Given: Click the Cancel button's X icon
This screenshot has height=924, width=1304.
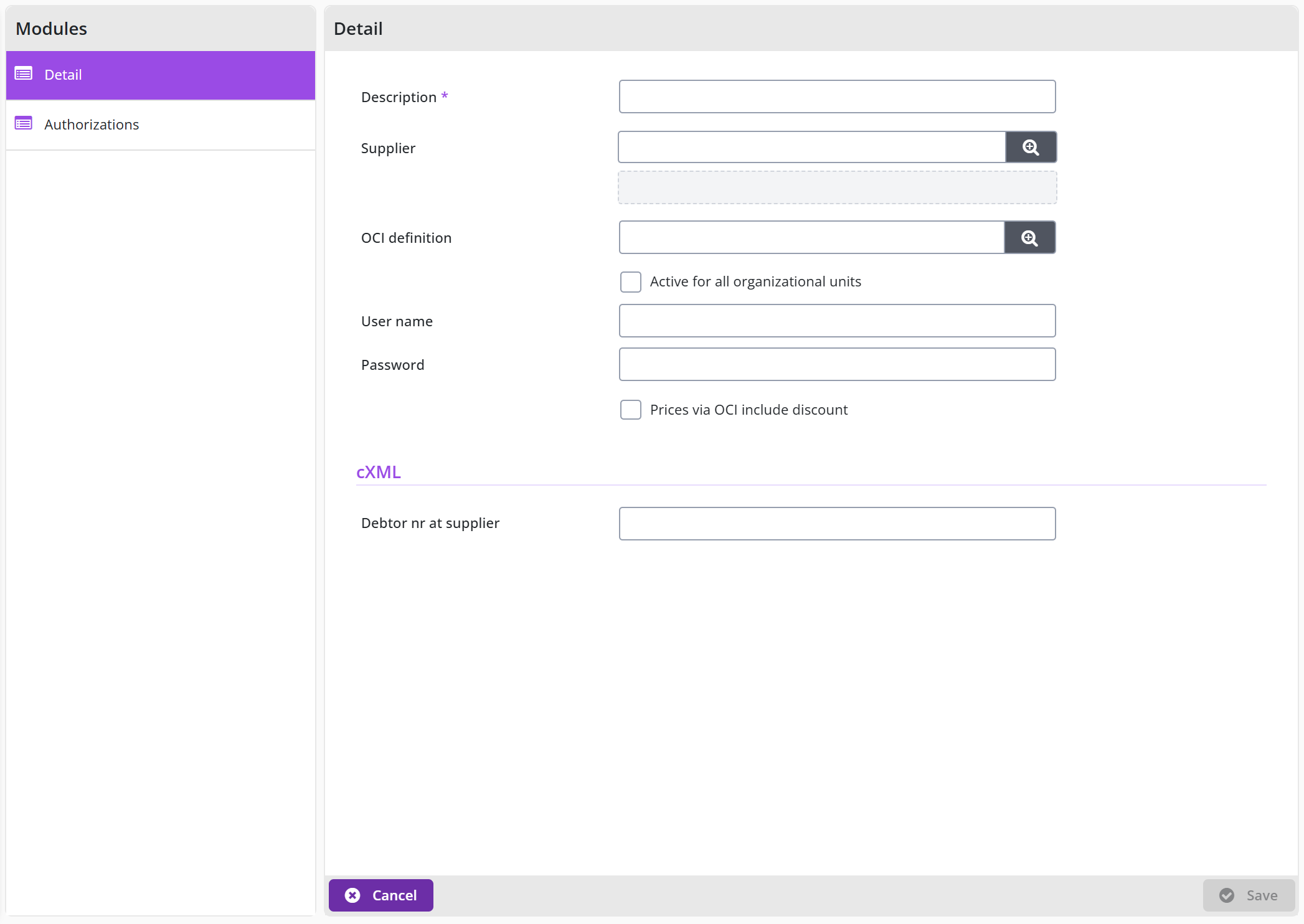Looking at the screenshot, I should tap(352, 895).
